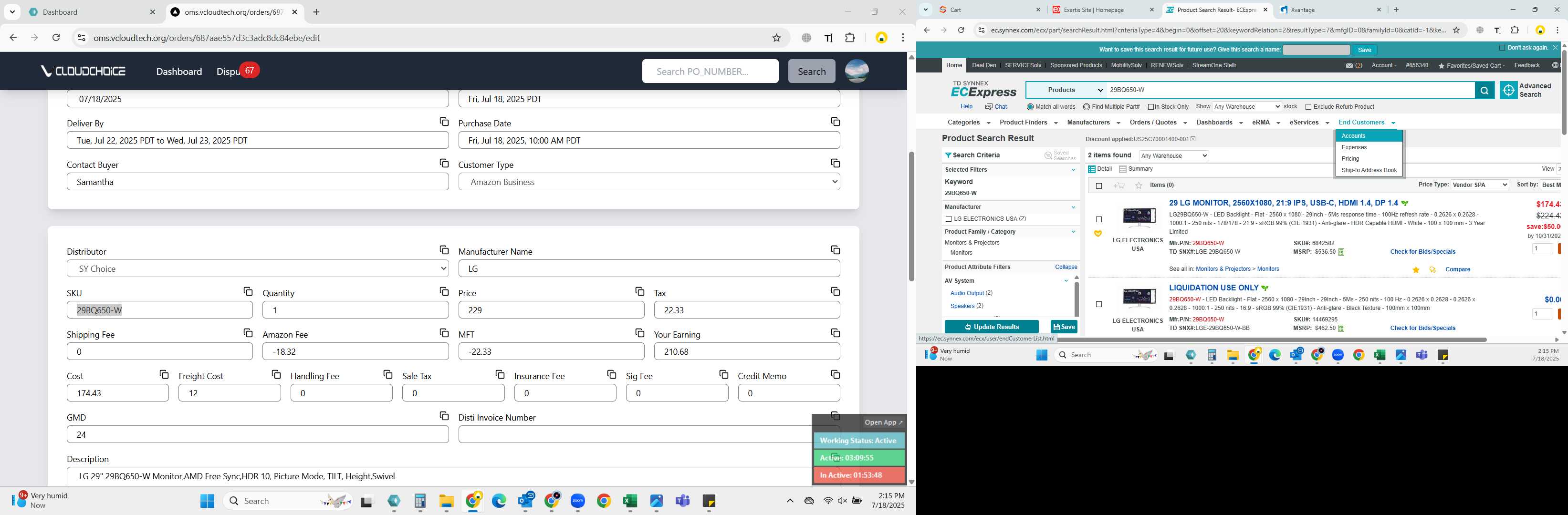Open Zoom from the left taskbar
Image resolution: width=1568 pixels, height=515 pixels.
578,501
